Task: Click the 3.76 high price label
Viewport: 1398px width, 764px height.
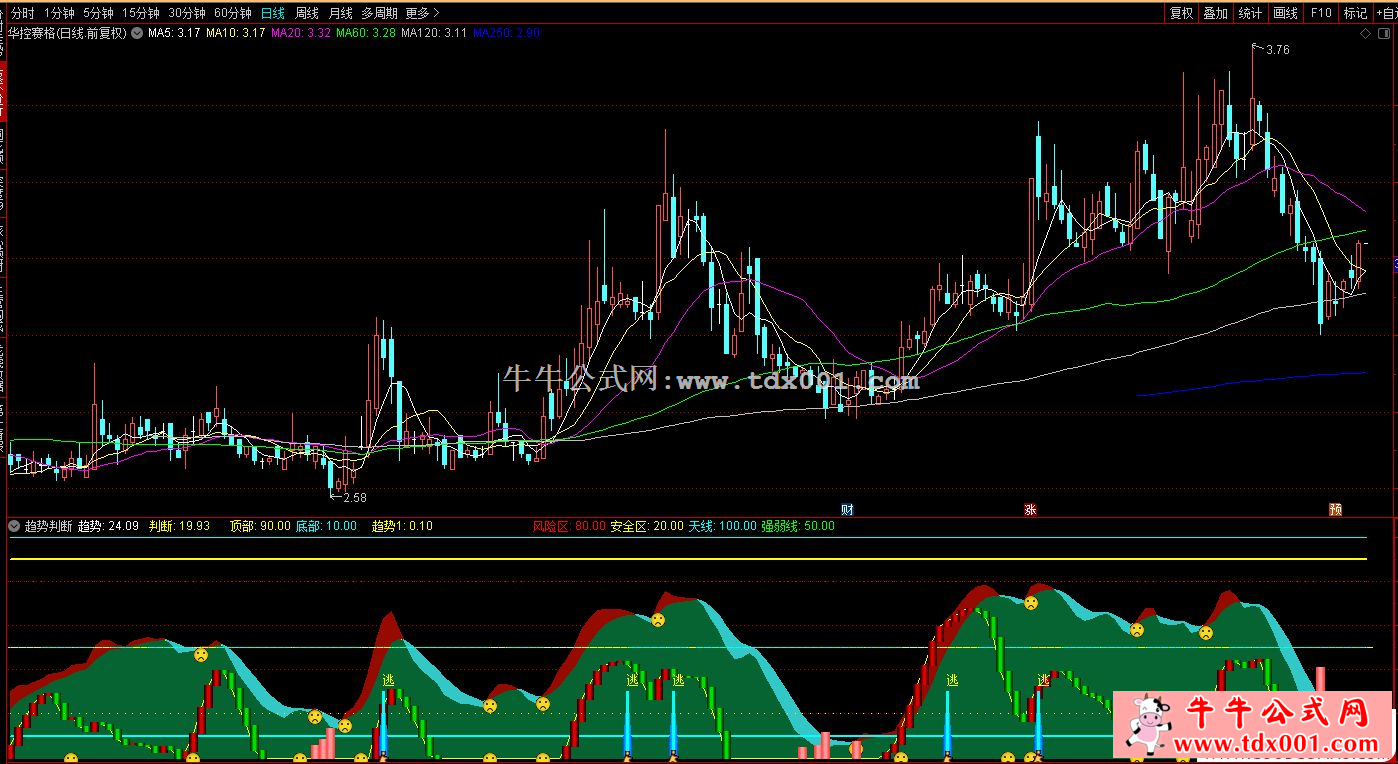Action: [1277, 50]
